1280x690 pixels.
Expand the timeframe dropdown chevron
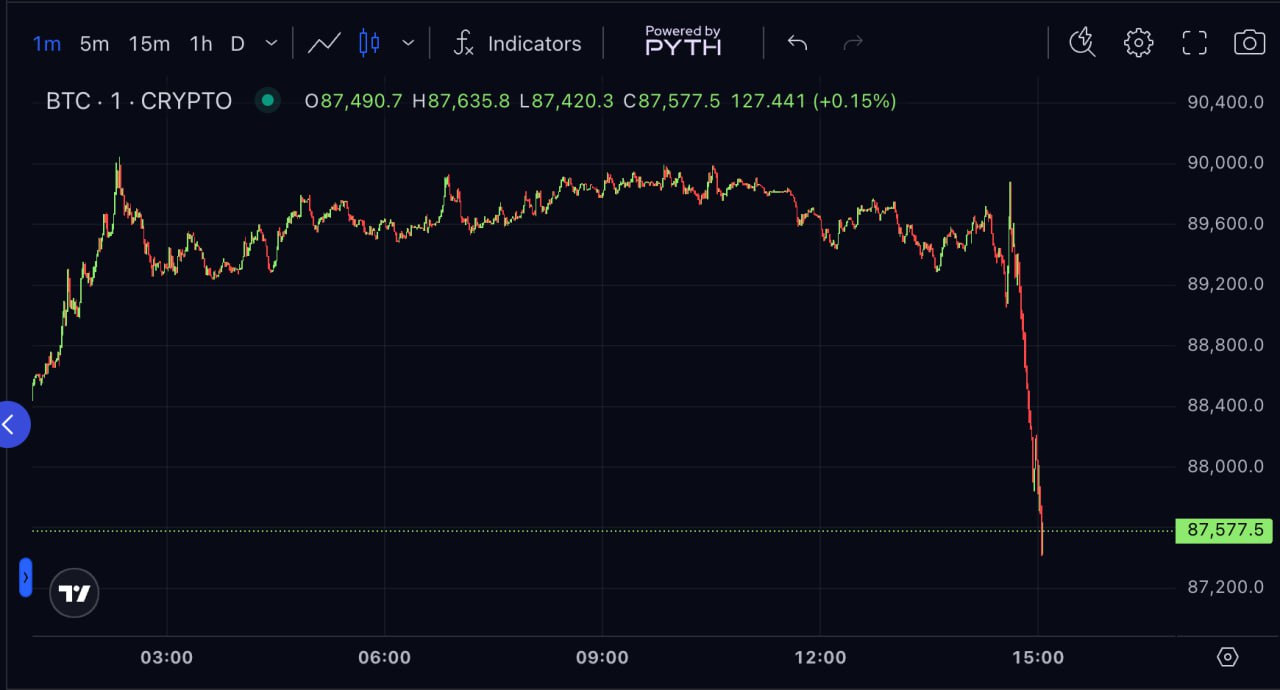(x=271, y=44)
